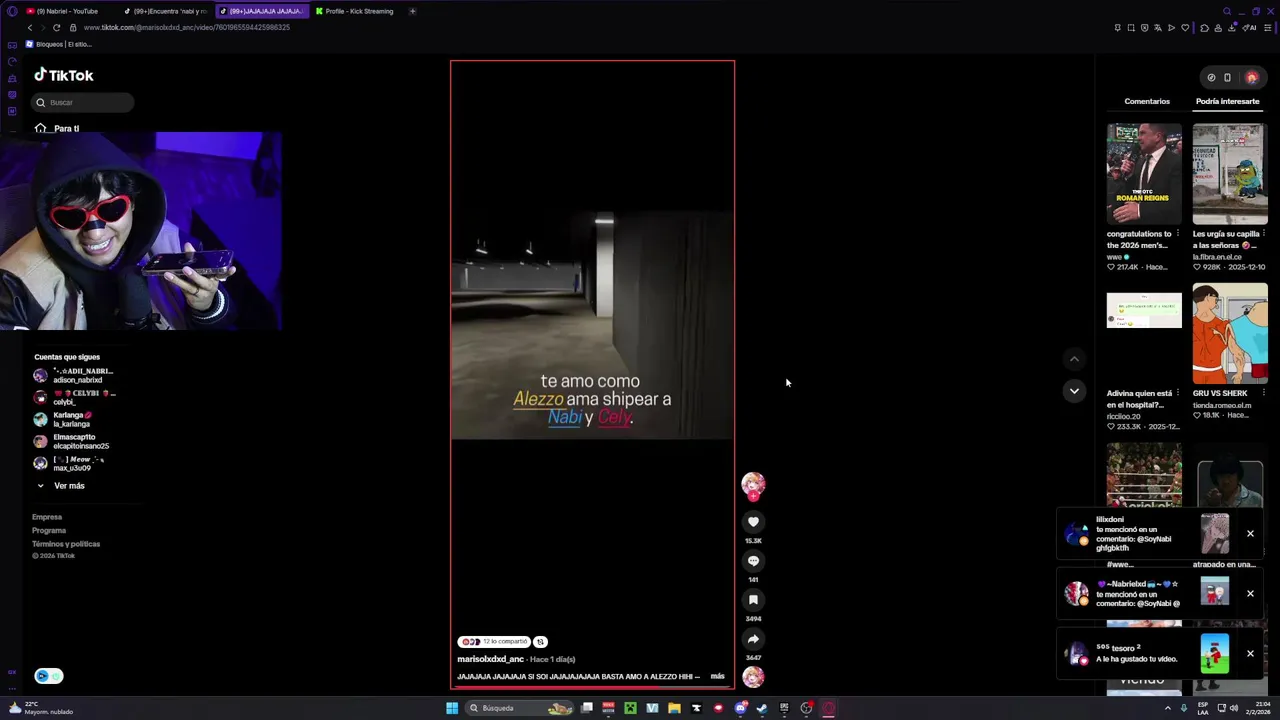Viewport: 1280px width, 720px height.
Task: Click Términos y políticas footer link
Action: click(x=66, y=544)
